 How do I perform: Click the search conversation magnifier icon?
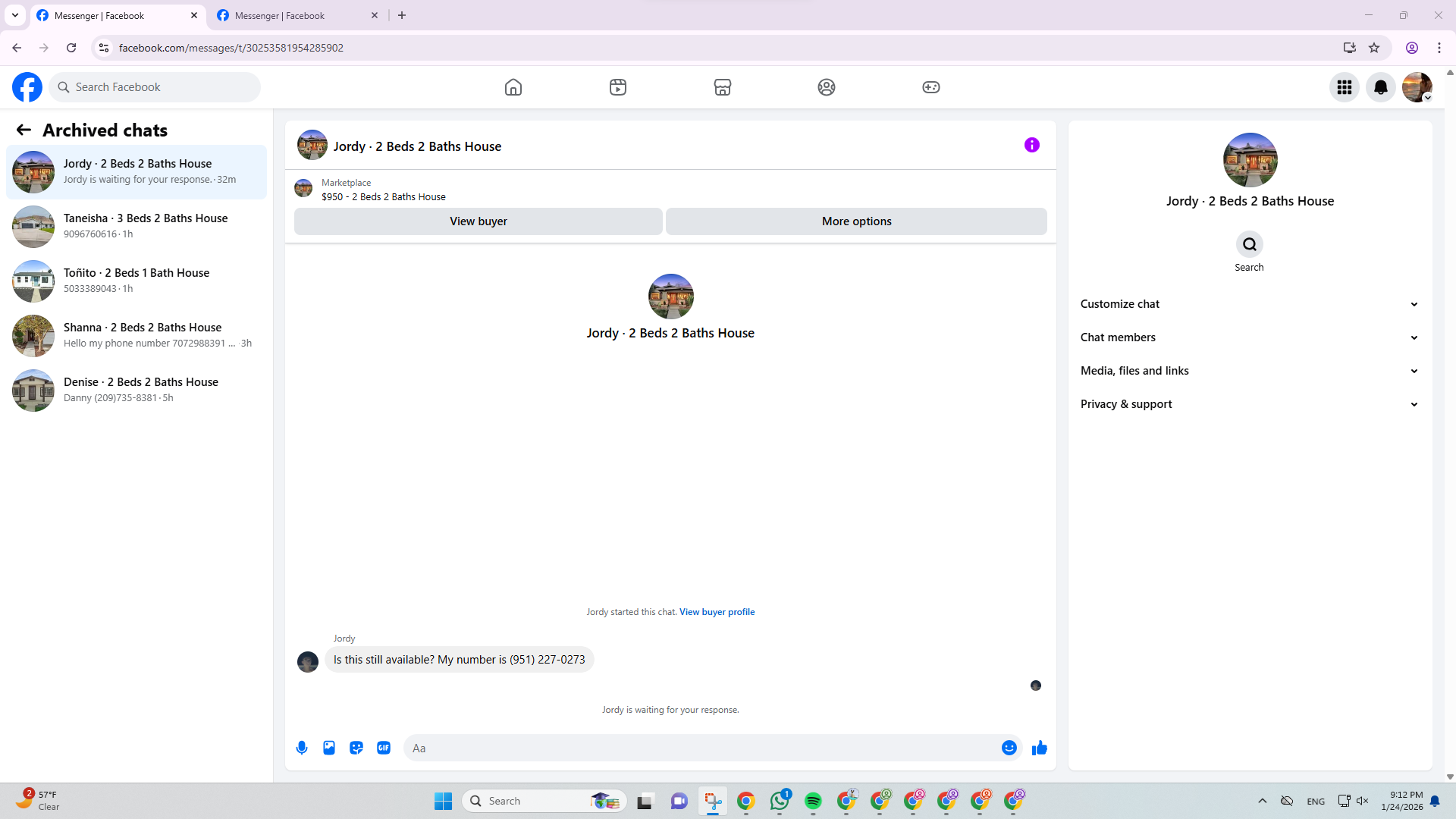[x=1249, y=244]
